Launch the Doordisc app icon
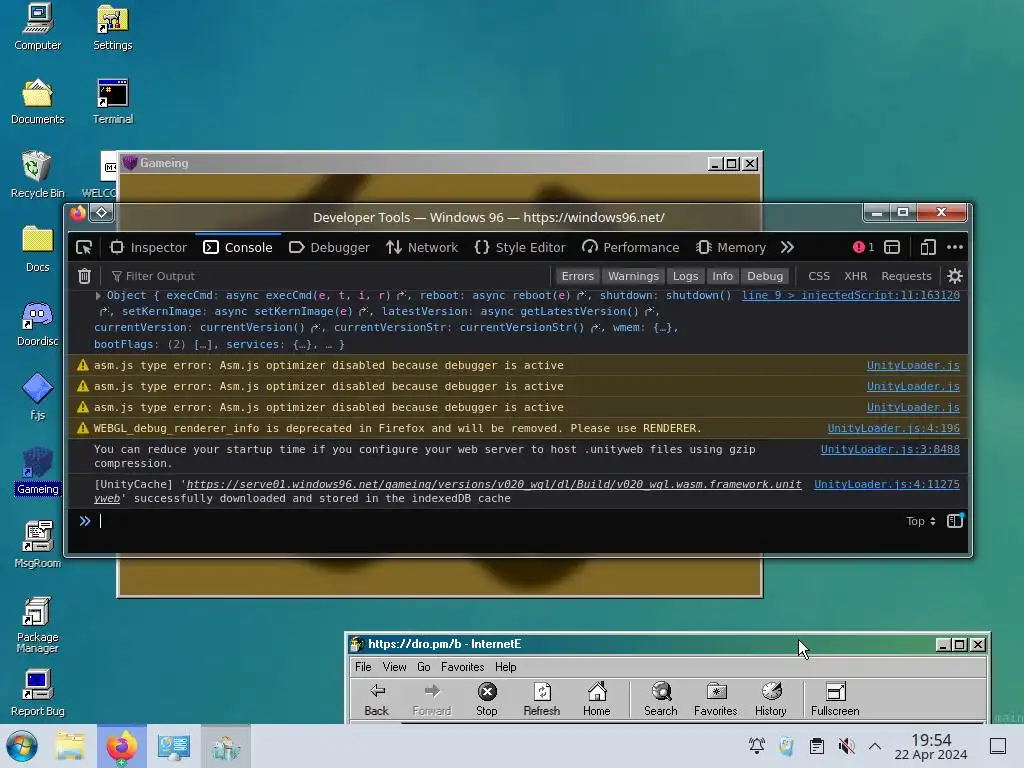Viewport: 1024px width, 768px height. tap(37, 323)
